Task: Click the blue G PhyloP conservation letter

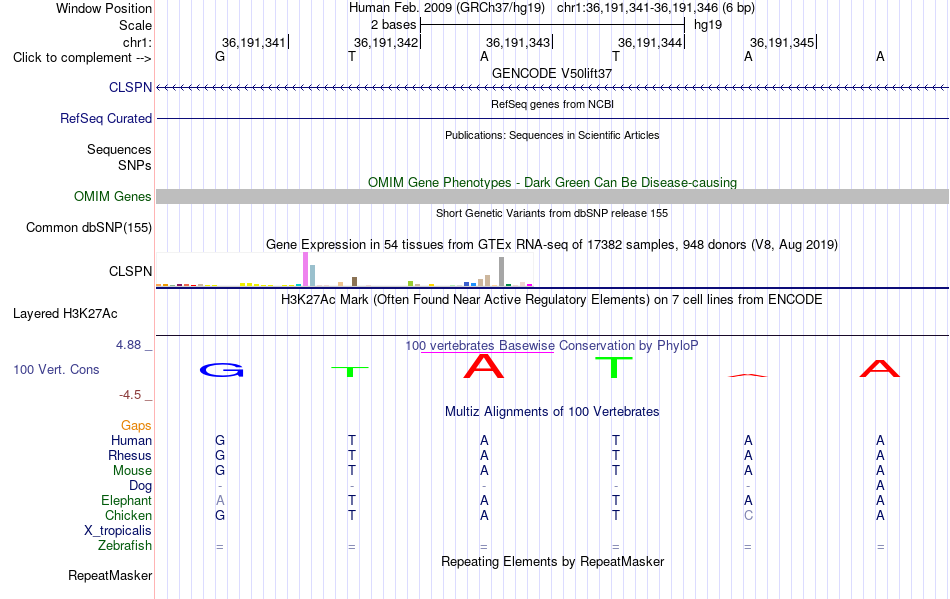Action: coord(222,370)
